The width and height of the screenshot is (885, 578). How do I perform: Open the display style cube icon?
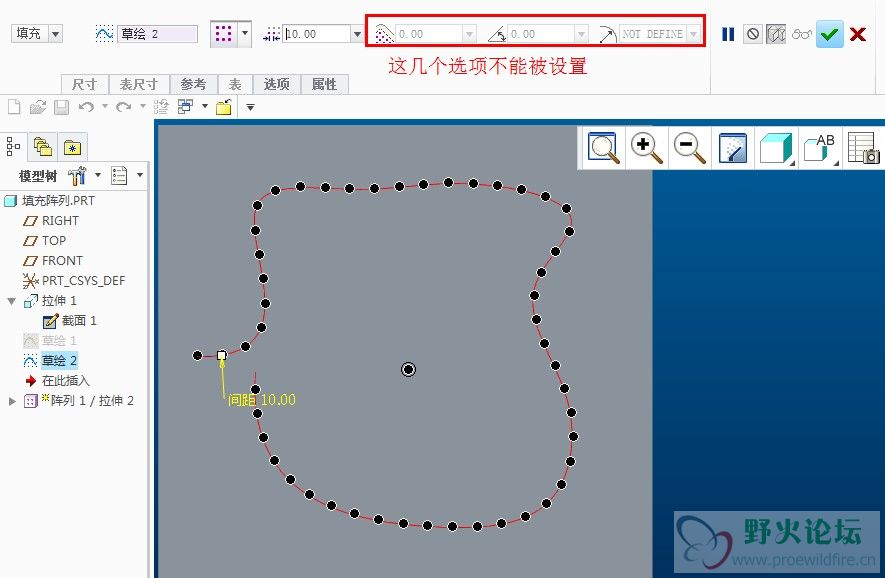pyautogui.click(x=776, y=148)
